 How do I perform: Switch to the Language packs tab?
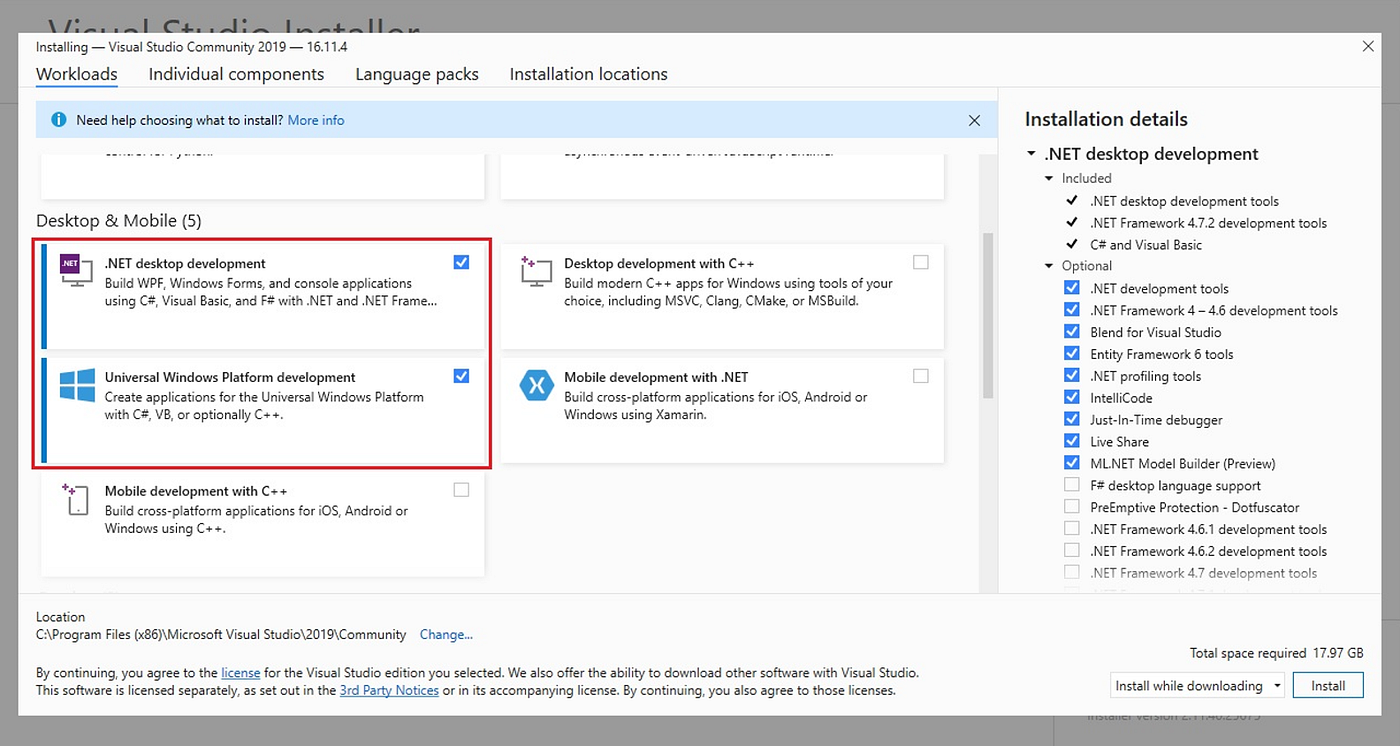(x=417, y=74)
